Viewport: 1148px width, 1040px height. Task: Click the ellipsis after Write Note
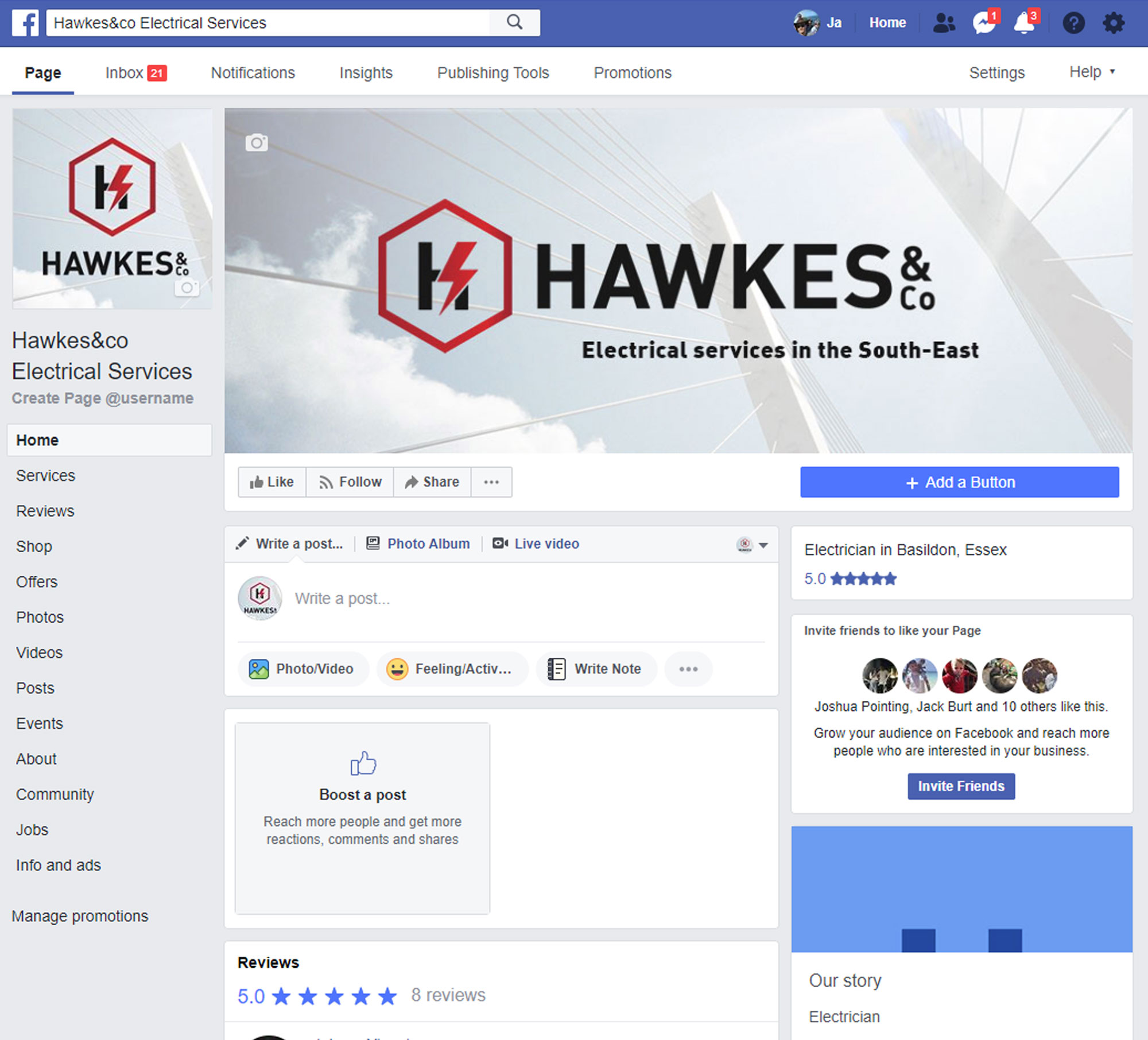pyautogui.click(x=688, y=669)
